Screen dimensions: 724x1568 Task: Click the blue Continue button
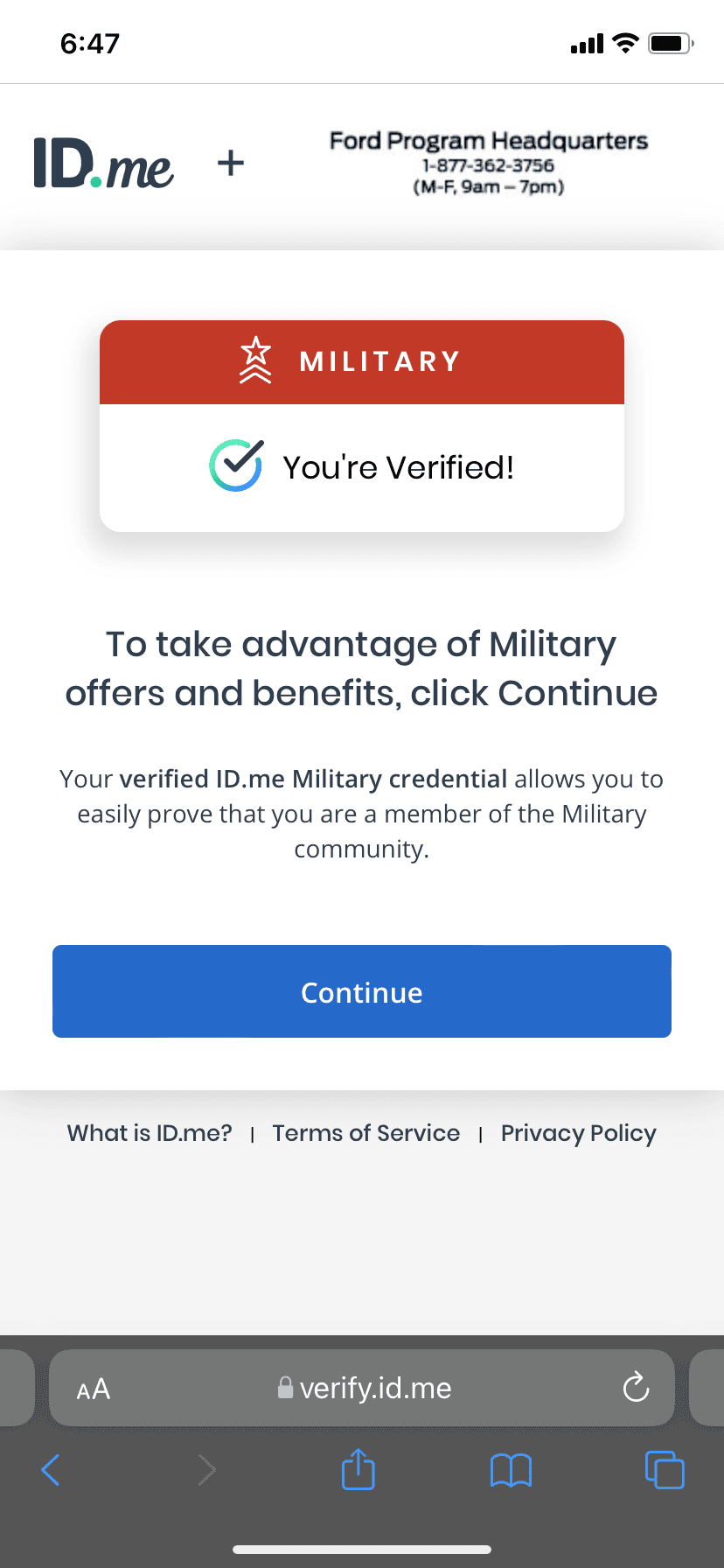pos(362,991)
